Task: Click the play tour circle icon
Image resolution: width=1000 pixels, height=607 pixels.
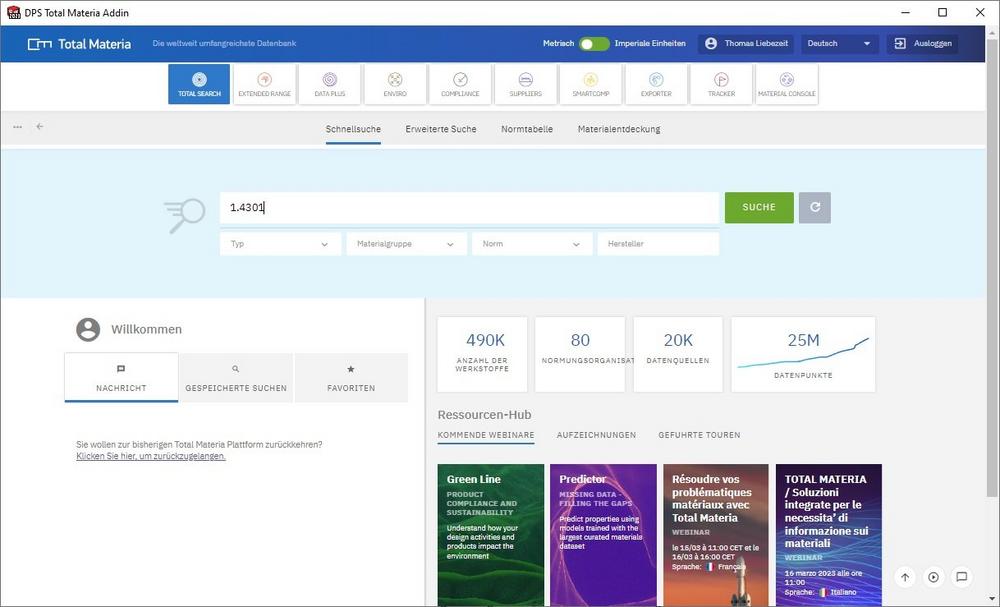Action: point(934,577)
